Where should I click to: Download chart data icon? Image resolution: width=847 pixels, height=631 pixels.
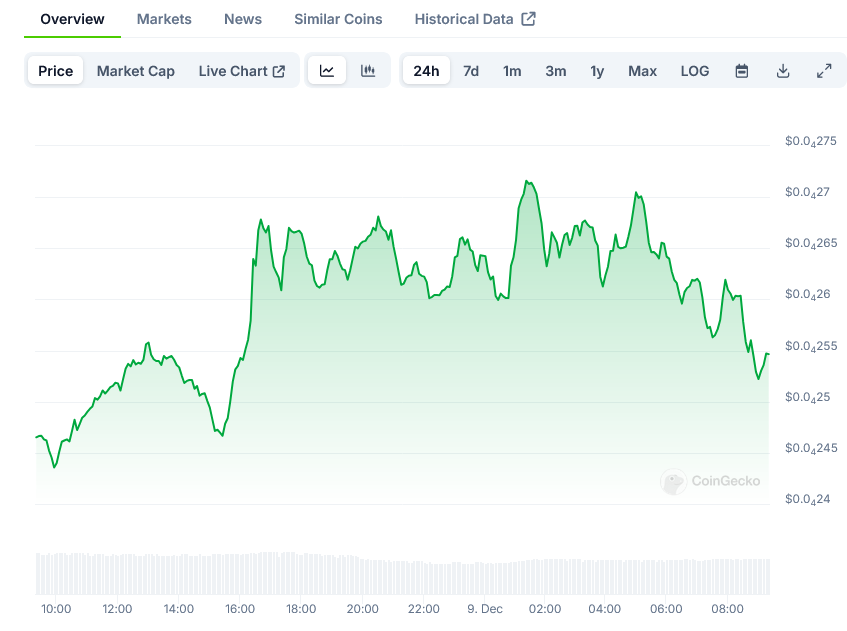coord(783,71)
